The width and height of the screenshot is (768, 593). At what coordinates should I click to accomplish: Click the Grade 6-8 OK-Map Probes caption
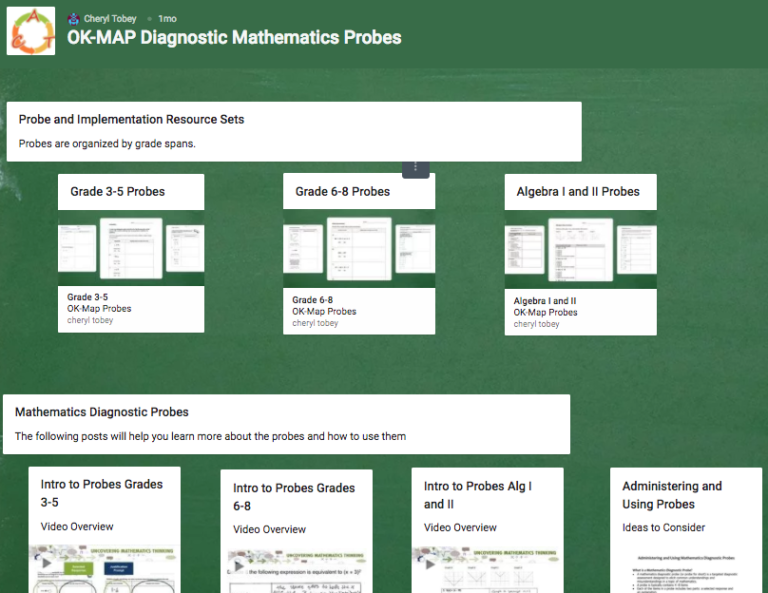[x=324, y=306]
